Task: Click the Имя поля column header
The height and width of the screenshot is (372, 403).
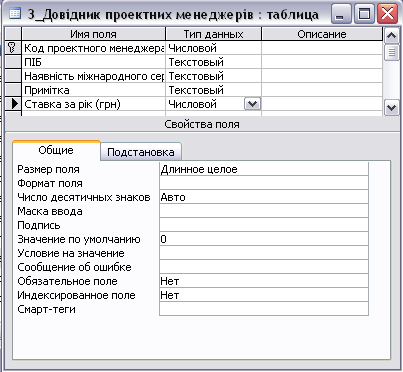Action: tap(94, 34)
